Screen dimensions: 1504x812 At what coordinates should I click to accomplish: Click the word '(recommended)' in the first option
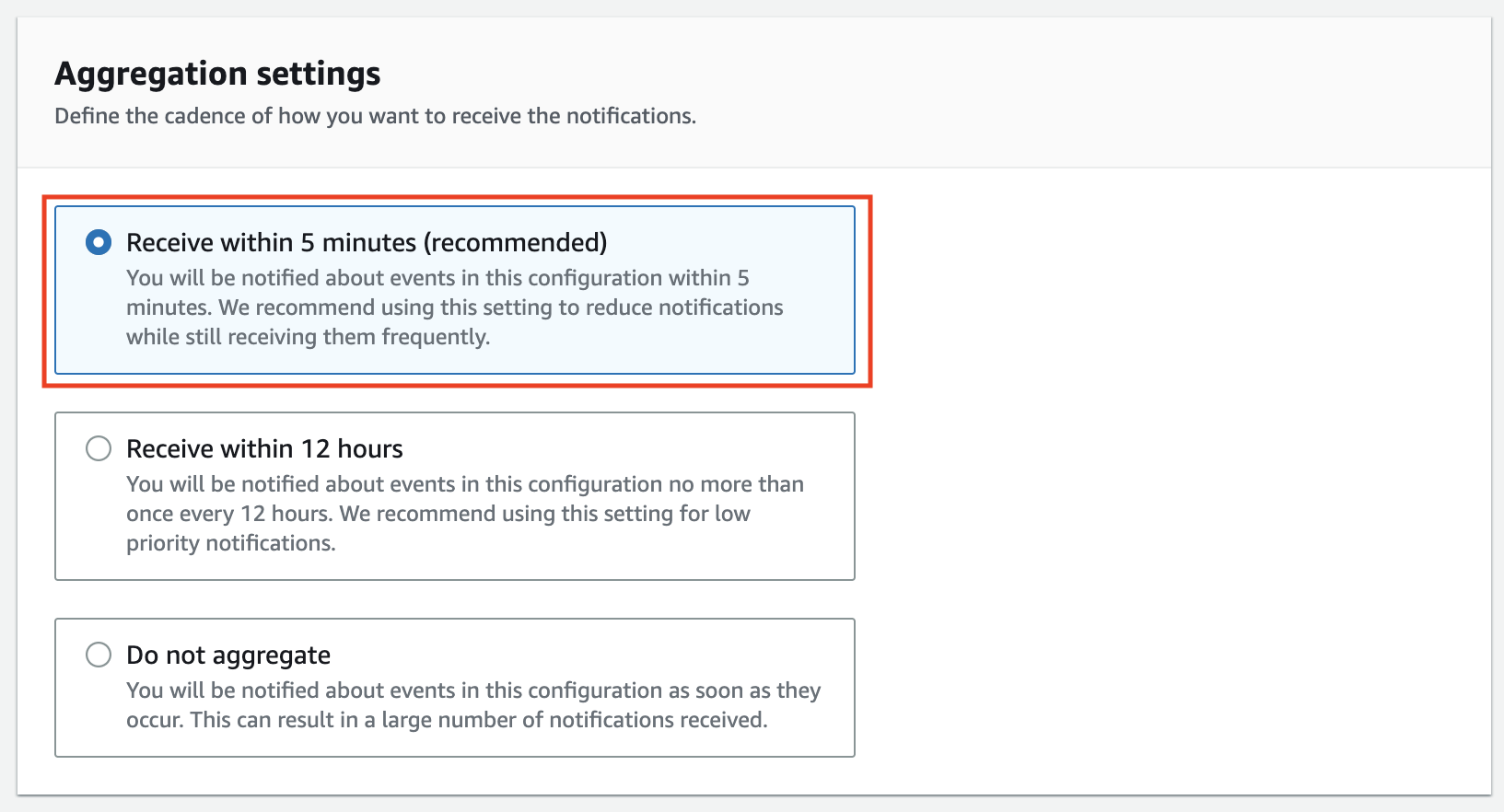tap(516, 242)
